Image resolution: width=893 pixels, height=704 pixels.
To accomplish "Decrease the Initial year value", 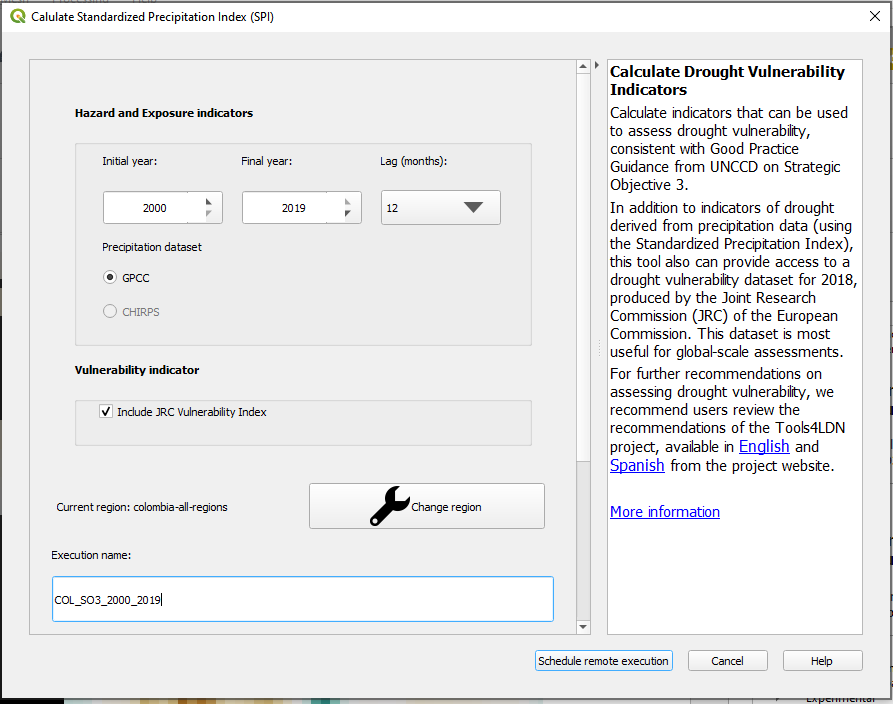I will (x=209, y=214).
